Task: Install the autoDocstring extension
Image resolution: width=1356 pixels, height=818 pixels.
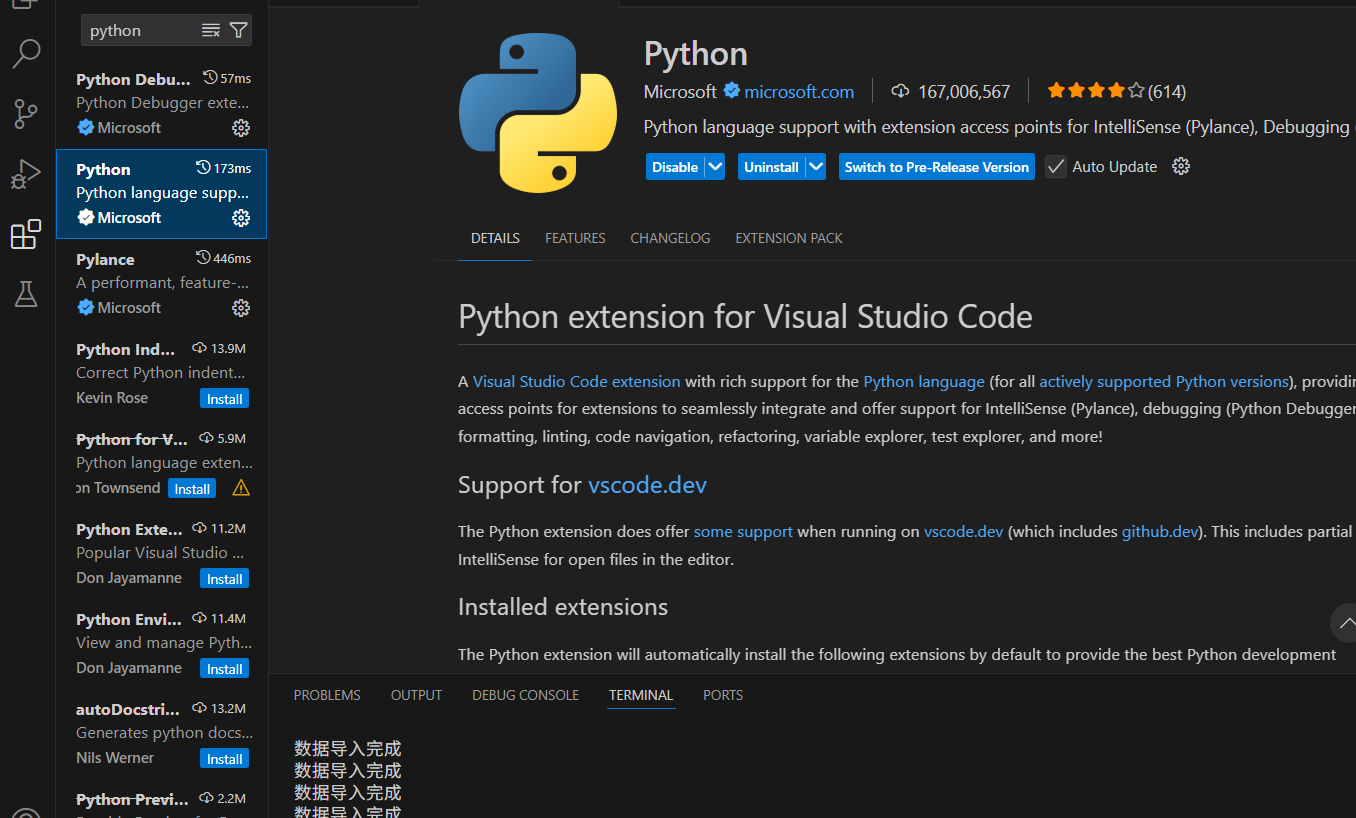Action: 224,759
